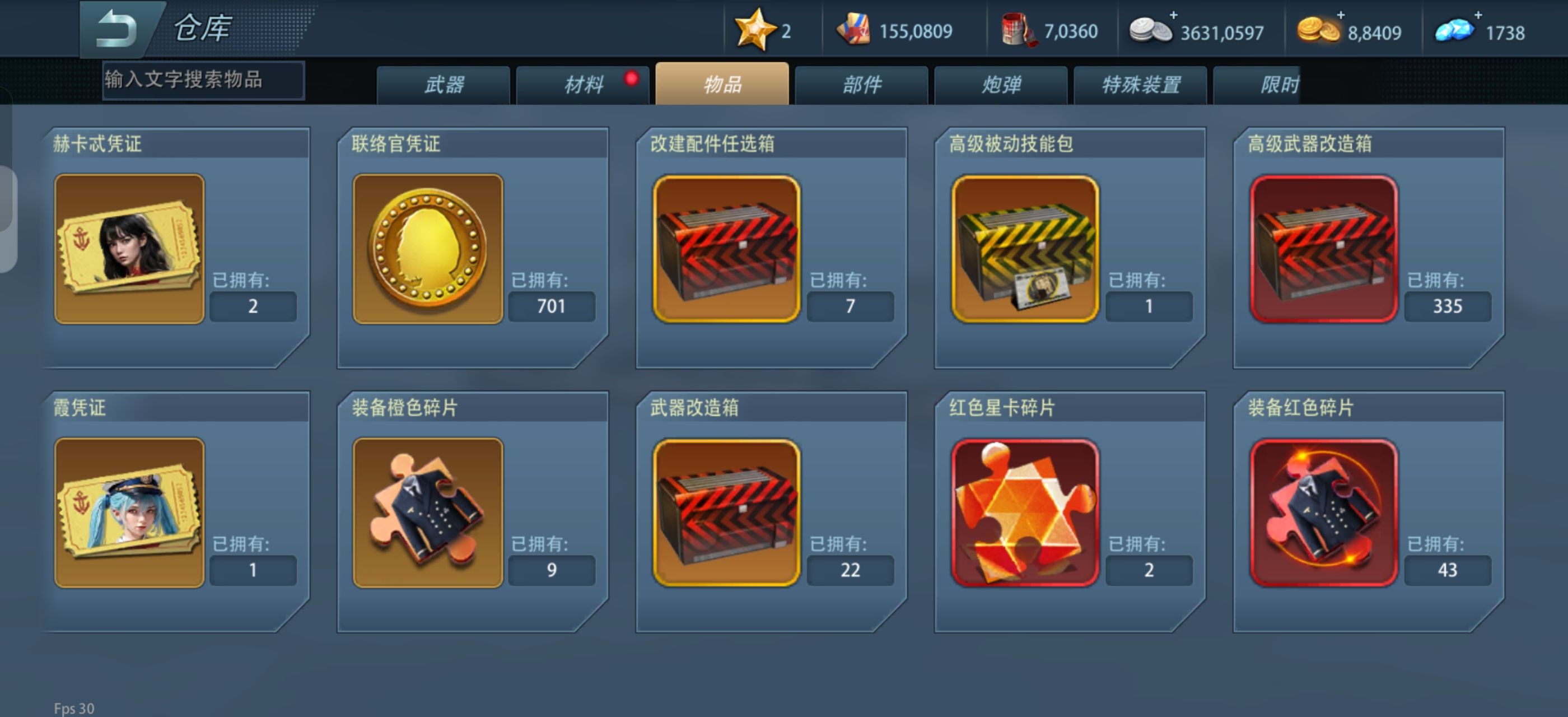Select the 高级武器改造箱 red crate
The height and width of the screenshot is (717, 1568).
click(x=1324, y=249)
